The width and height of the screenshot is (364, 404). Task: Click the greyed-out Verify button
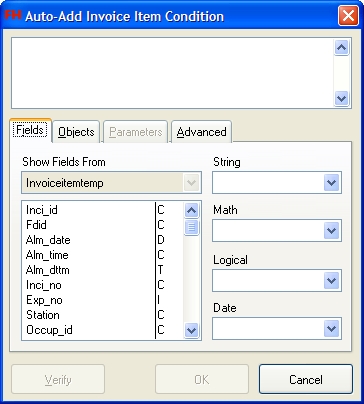tap(58, 379)
